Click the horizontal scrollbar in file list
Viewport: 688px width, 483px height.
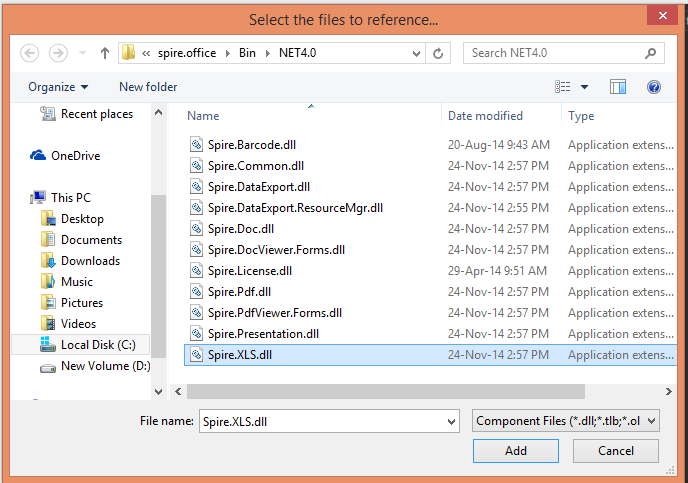pos(400,390)
